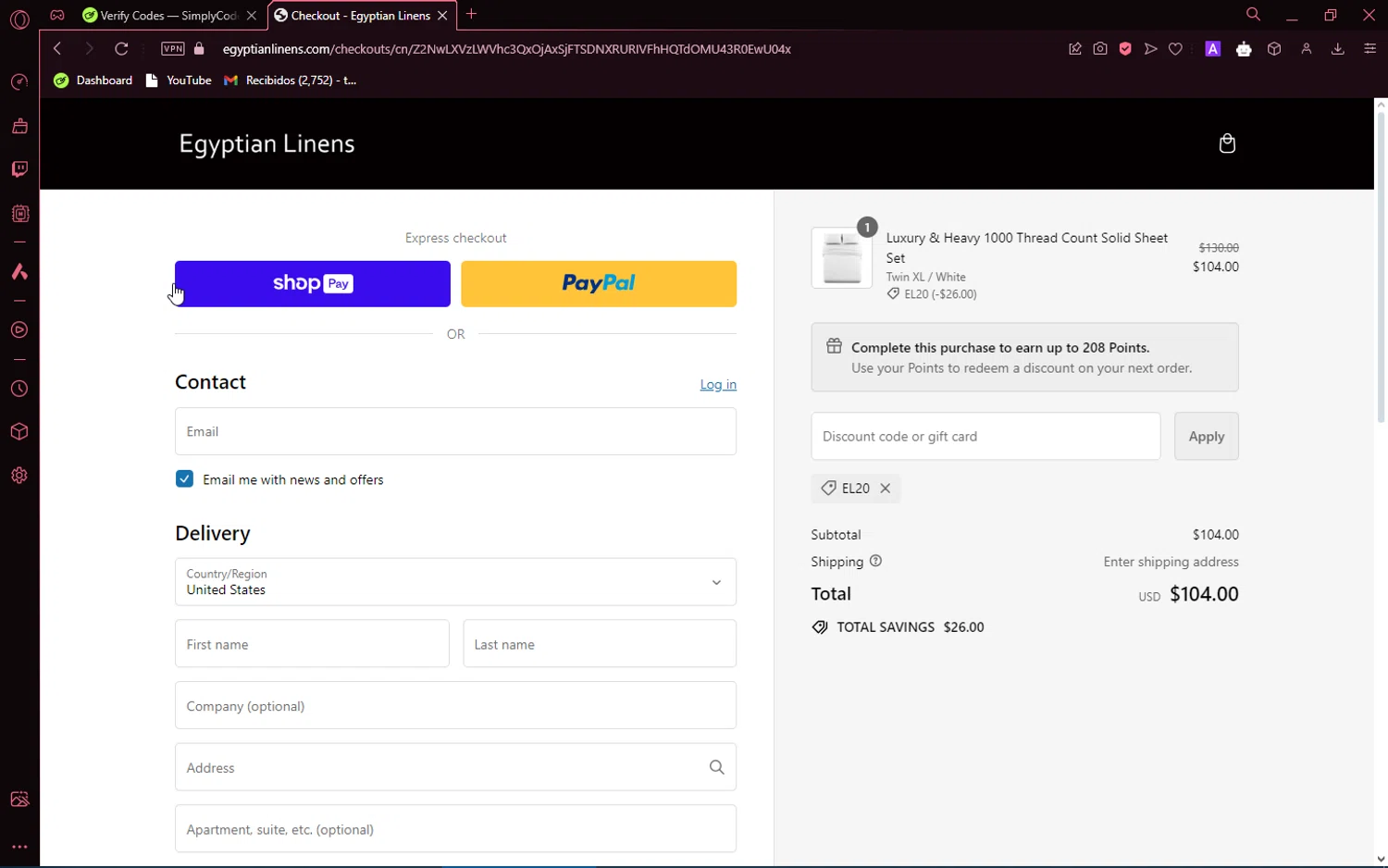Pay with Shop Pay button
The image size is (1388, 868).
pyautogui.click(x=313, y=284)
